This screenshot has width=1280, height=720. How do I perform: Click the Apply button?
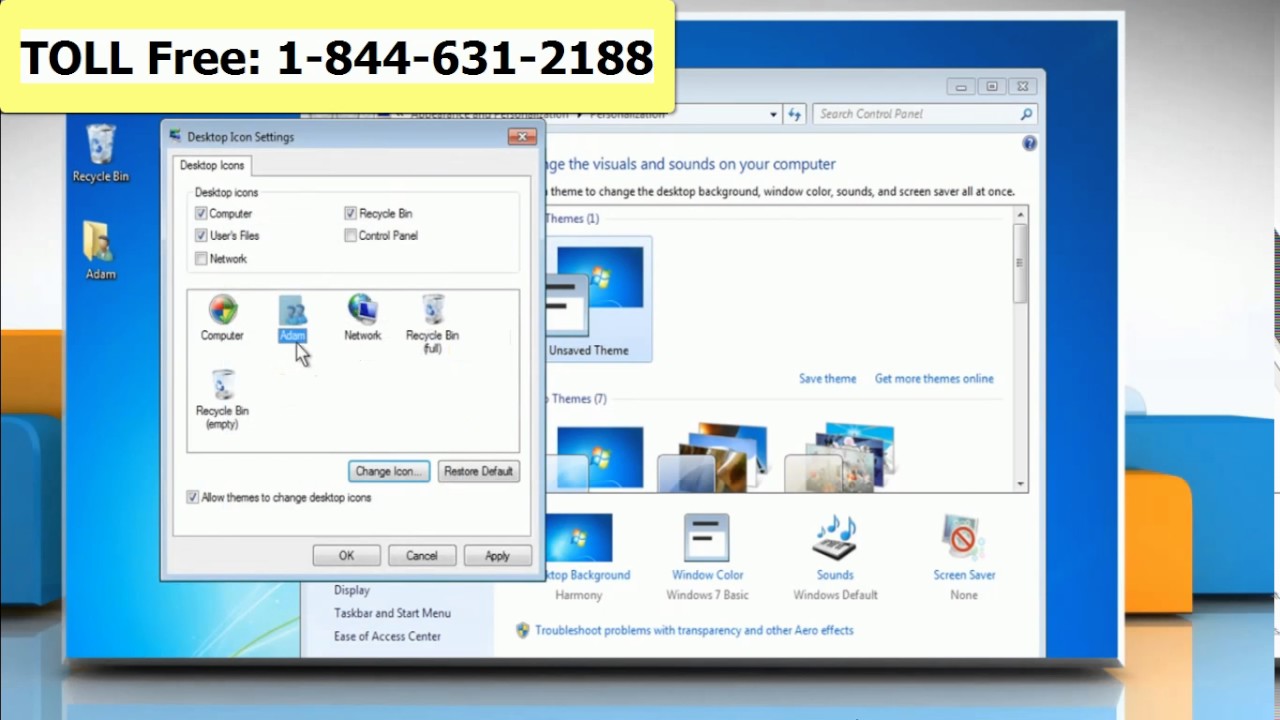pyautogui.click(x=497, y=556)
